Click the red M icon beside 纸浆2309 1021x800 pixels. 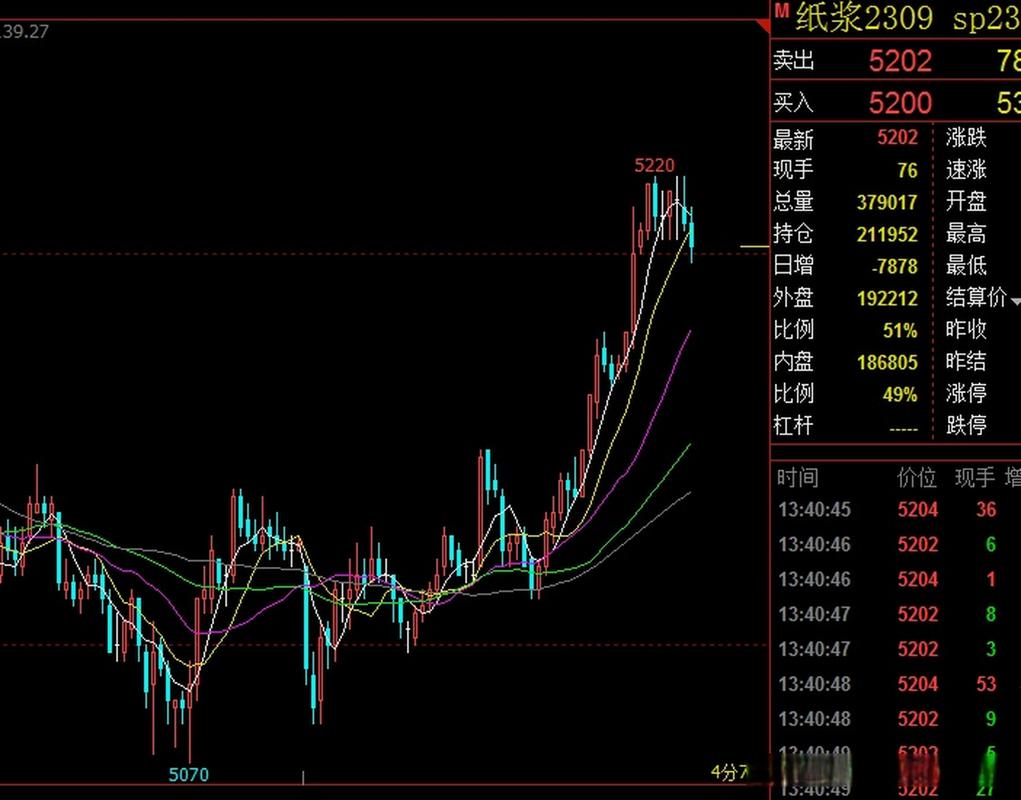tap(781, 9)
